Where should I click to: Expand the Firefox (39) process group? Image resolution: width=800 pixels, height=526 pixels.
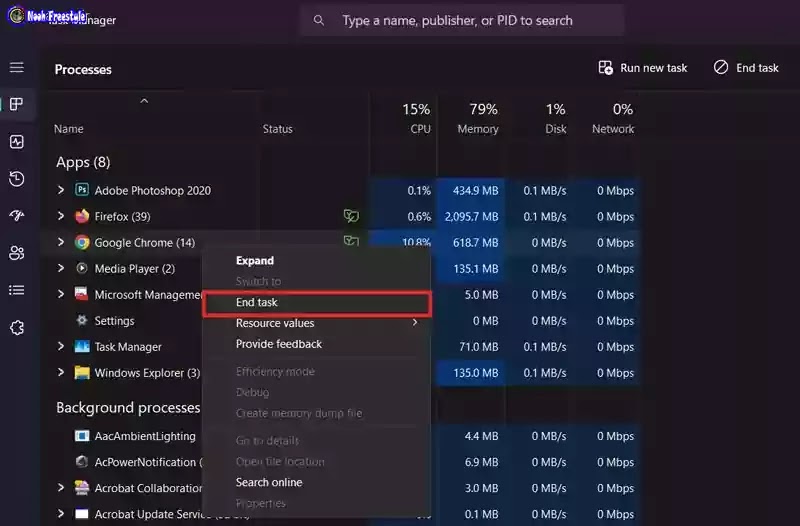click(x=61, y=216)
